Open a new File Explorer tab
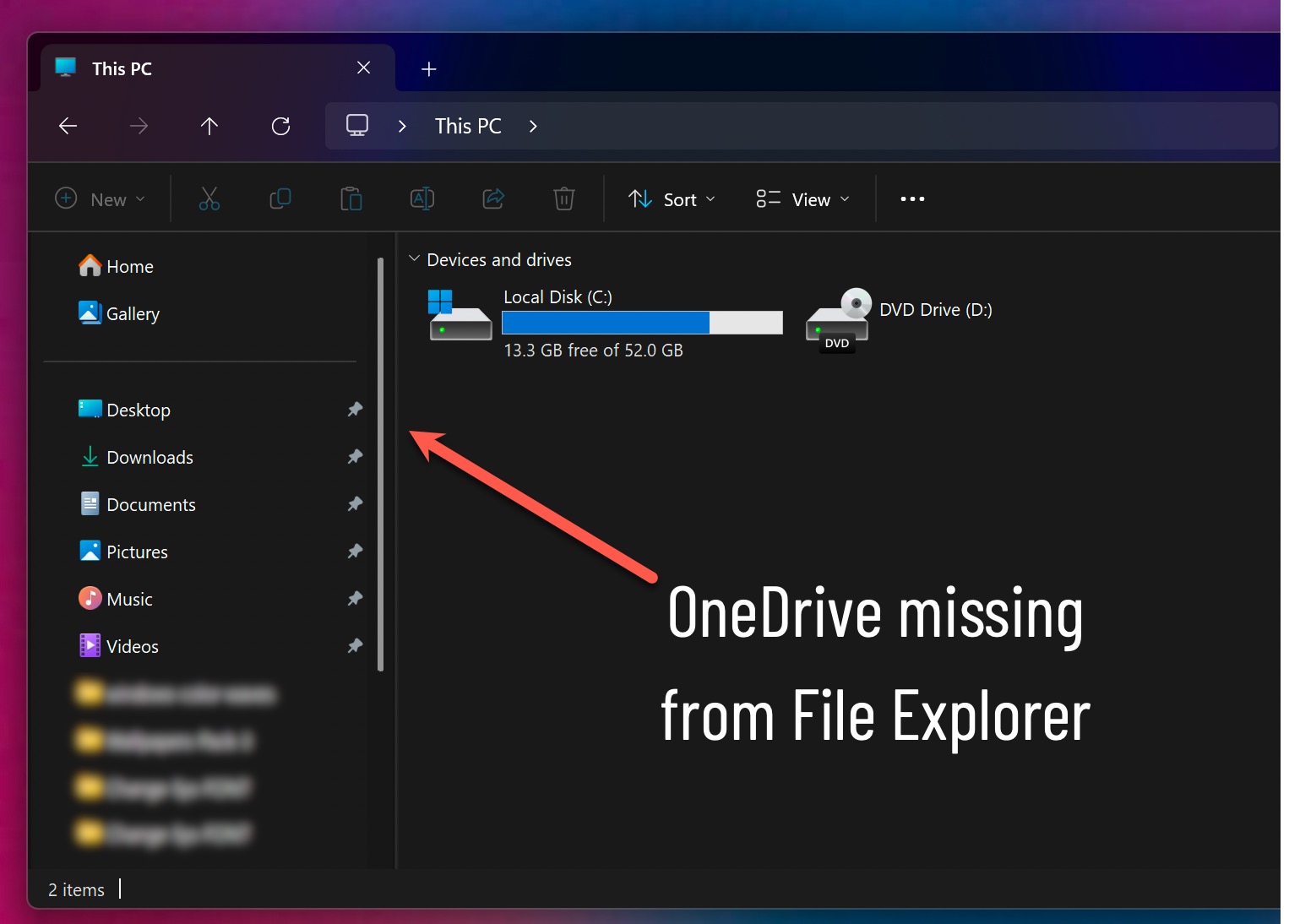 [x=429, y=69]
